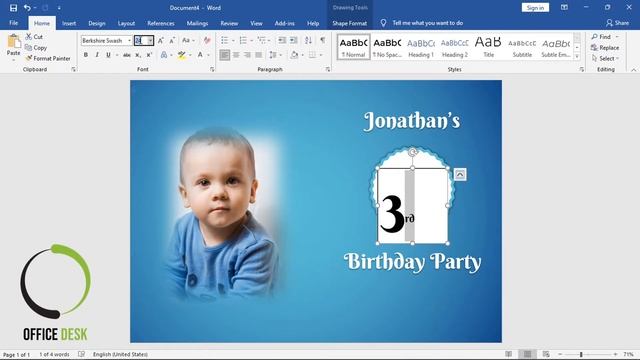Open the Font dialog launcher

212,70
